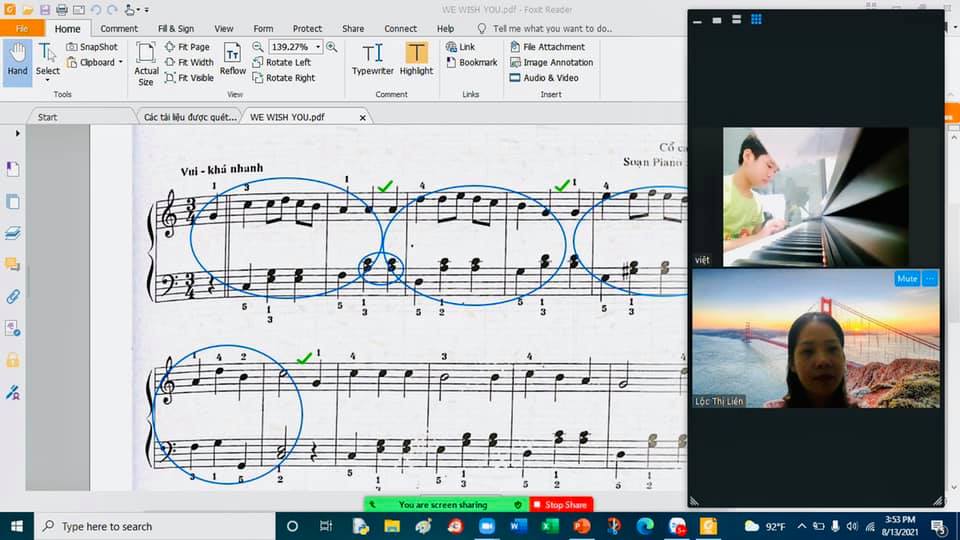Show hidden system tray icons

click(x=801, y=526)
